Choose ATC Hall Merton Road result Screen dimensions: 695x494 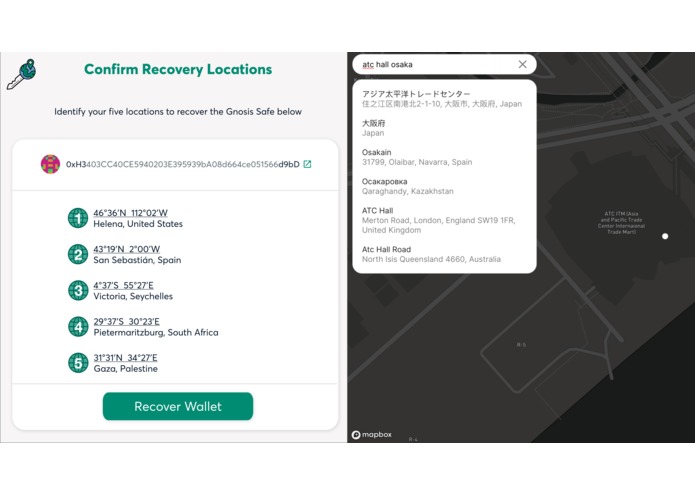[444, 220]
